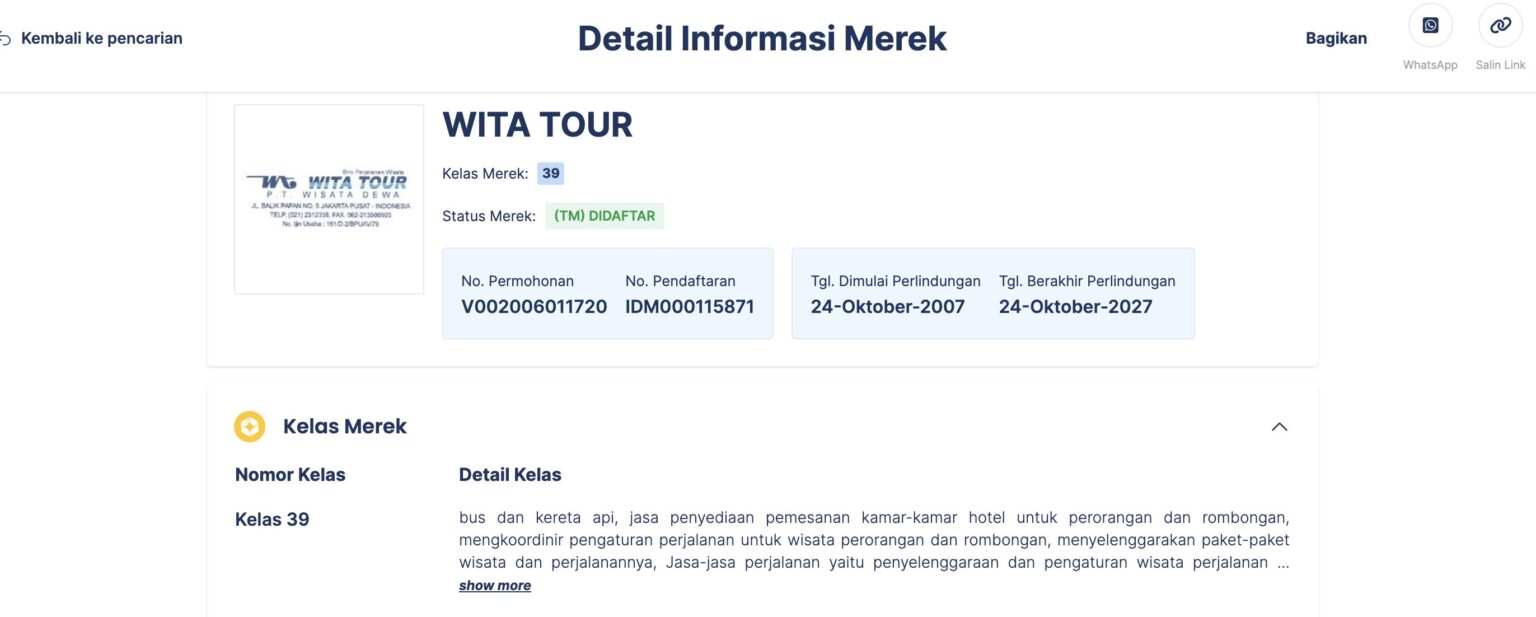Activate the chain-link icon for copying
Viewport: 1536px width, 617px height.
pos(1499,24)
